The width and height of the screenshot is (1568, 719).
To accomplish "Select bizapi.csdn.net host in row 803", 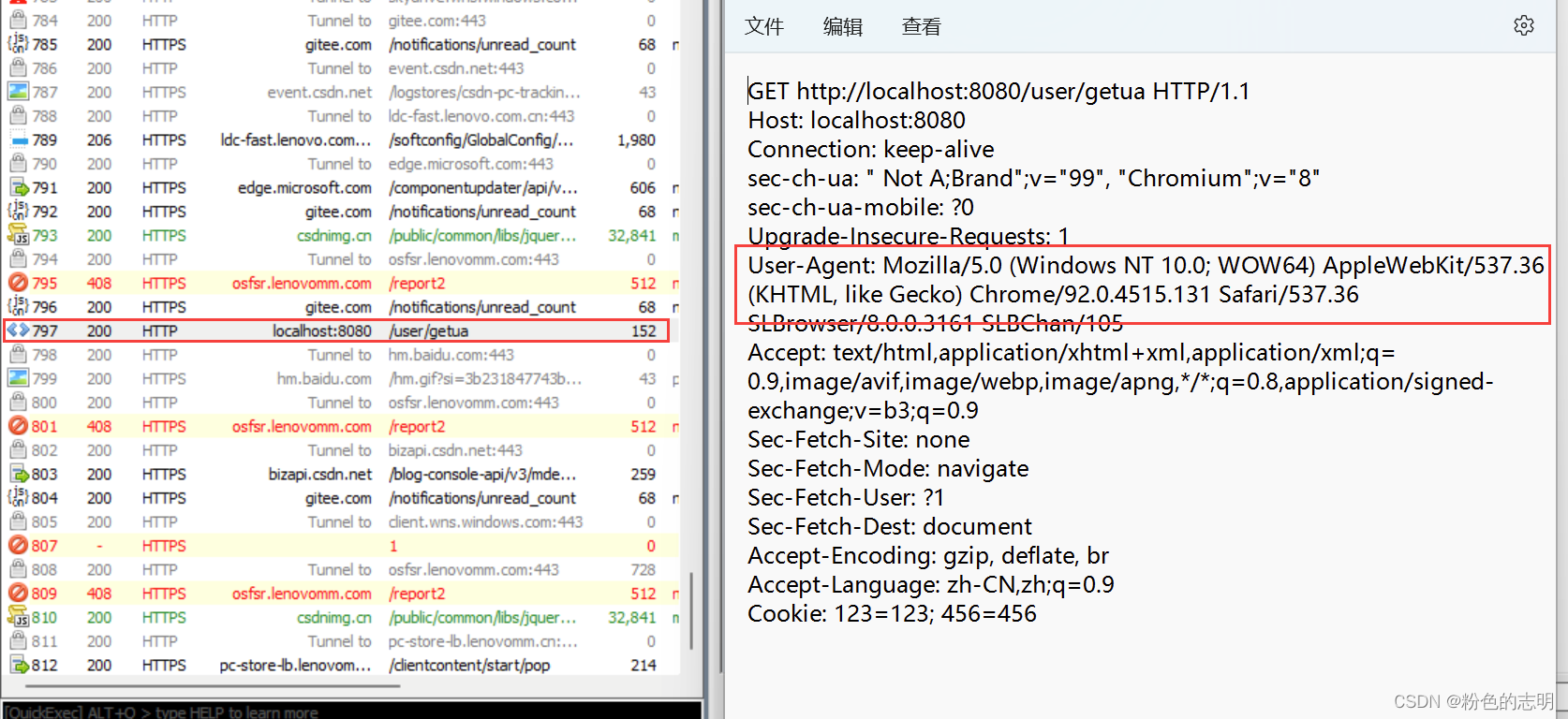I will click(x=320, y=474).
